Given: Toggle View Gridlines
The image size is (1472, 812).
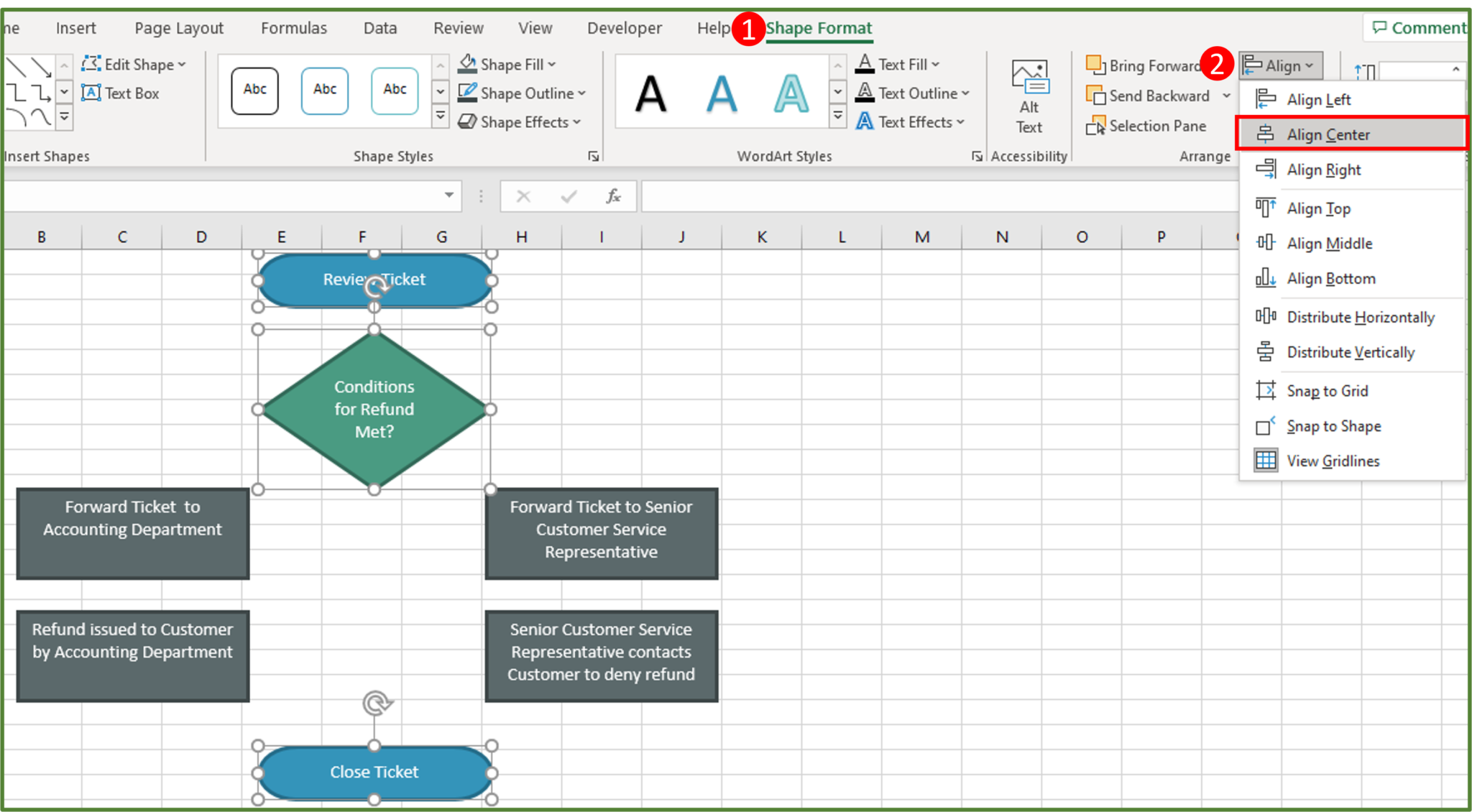Looking at the screenshot, I should [1333, 461].
